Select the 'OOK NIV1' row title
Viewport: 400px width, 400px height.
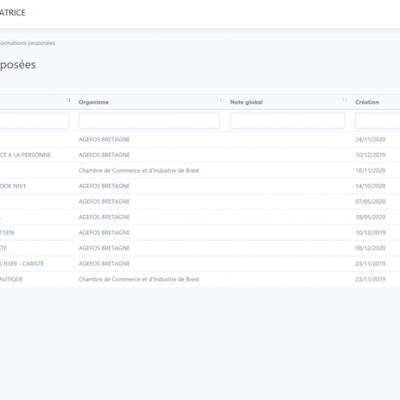13,186
